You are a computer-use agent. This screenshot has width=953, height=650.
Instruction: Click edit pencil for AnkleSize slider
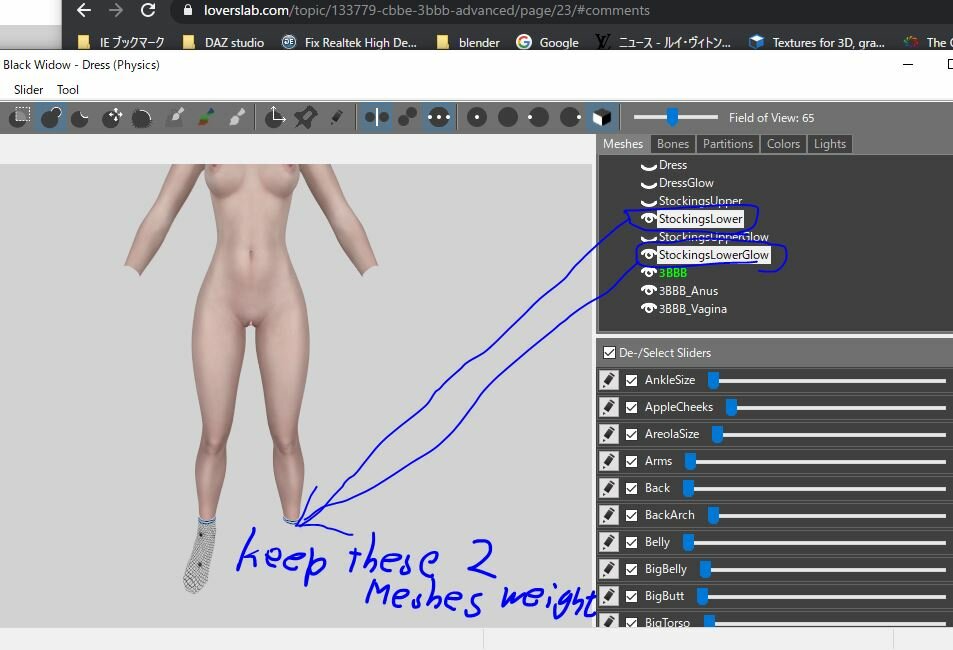pos(609,380)
